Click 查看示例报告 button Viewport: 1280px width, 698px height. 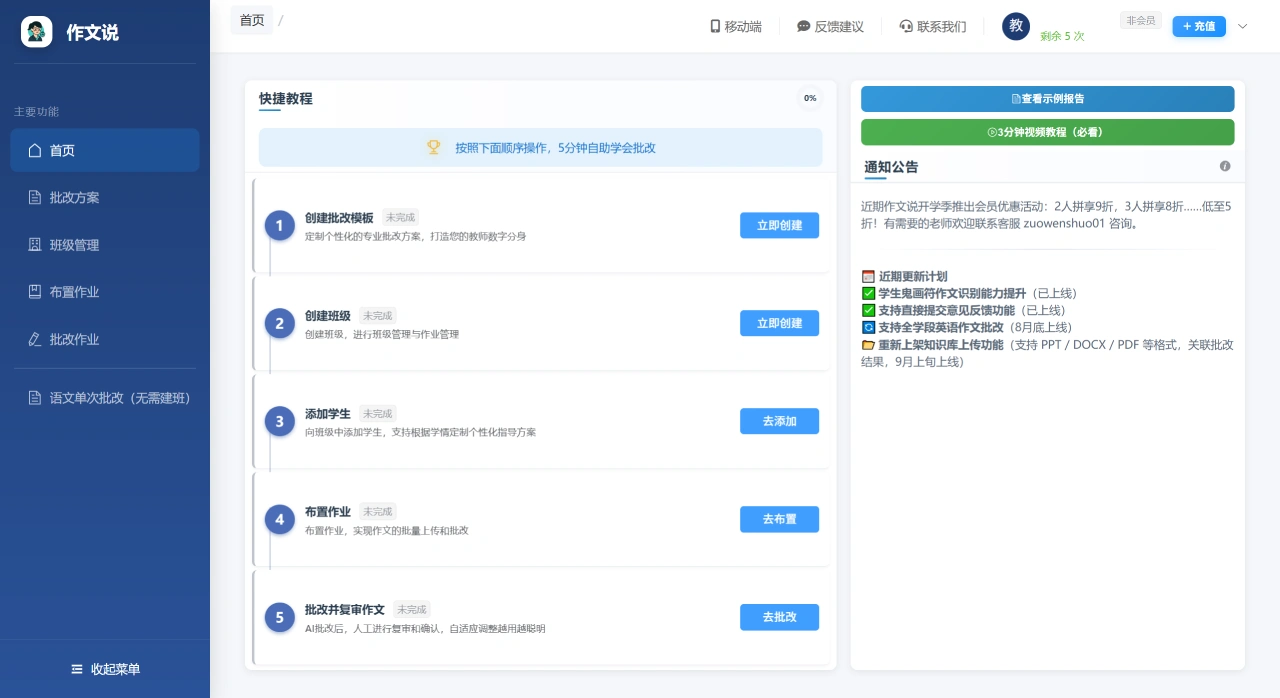pyautogui.click(x=1047, y=99)
